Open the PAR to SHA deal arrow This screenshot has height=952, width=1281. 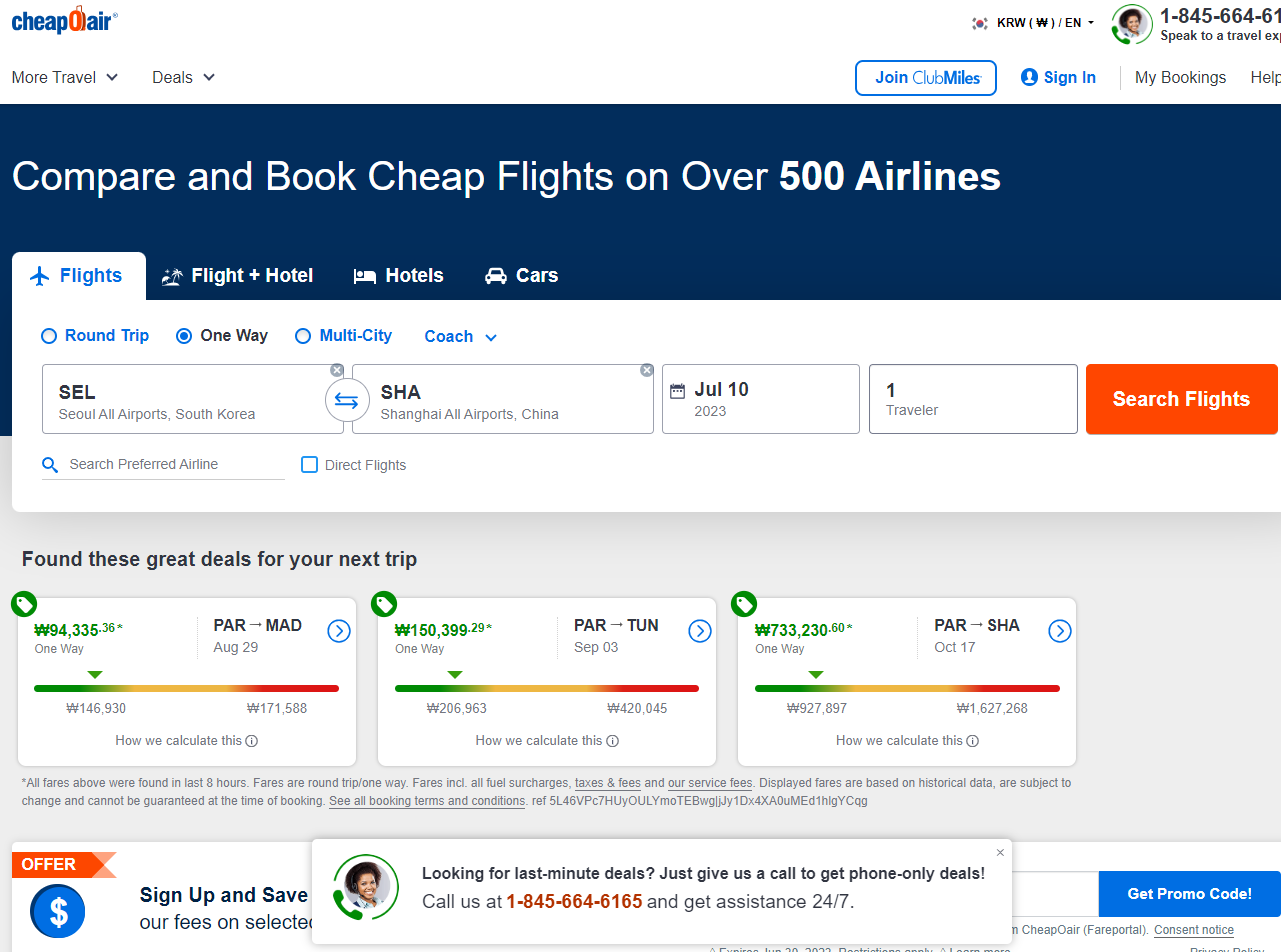1060,631
